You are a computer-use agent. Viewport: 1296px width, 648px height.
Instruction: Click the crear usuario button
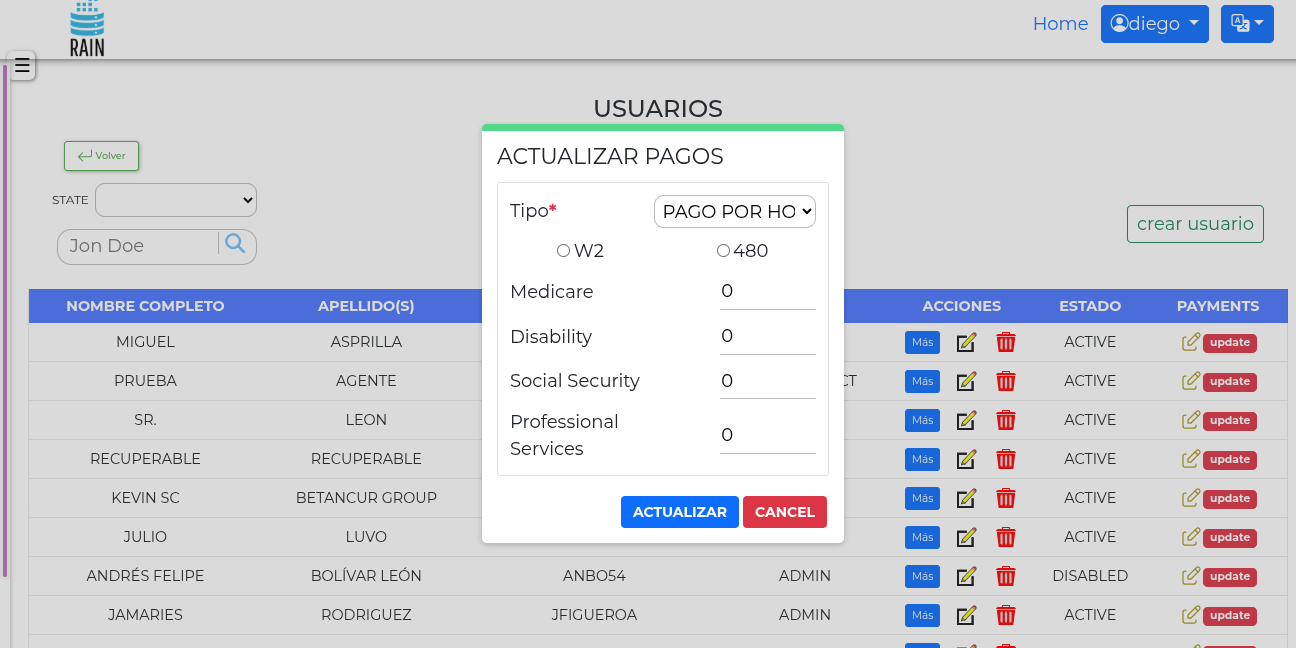point(1194,224)
